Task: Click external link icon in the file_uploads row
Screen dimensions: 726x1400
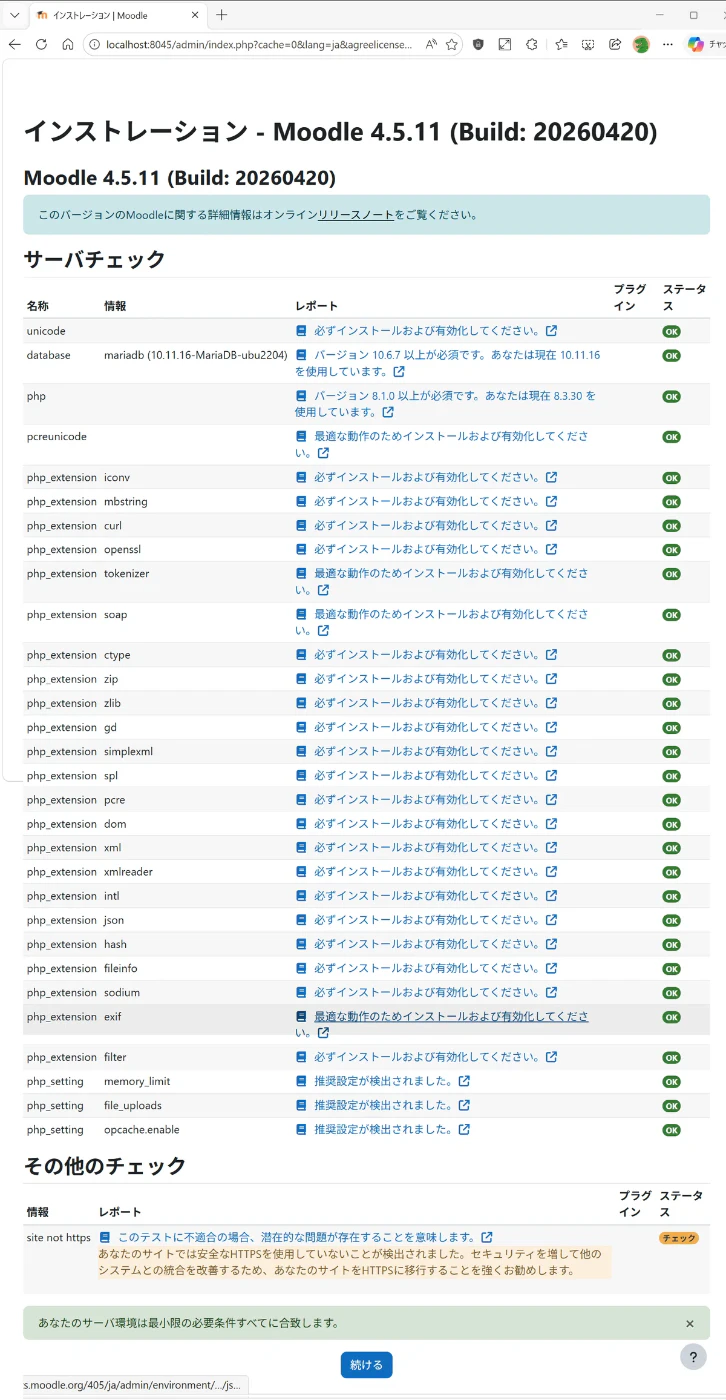Action: click(x=464, y=1105)
